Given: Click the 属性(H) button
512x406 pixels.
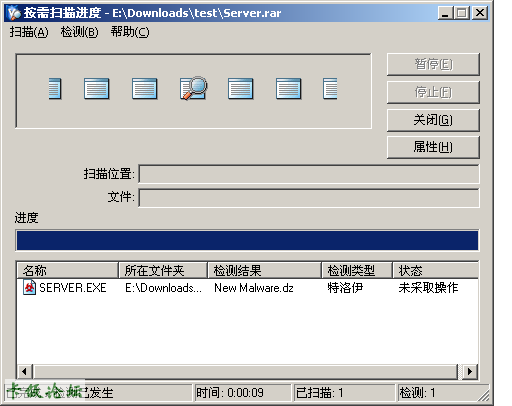Looking at the screenshot, I should [x=433, y=147].
